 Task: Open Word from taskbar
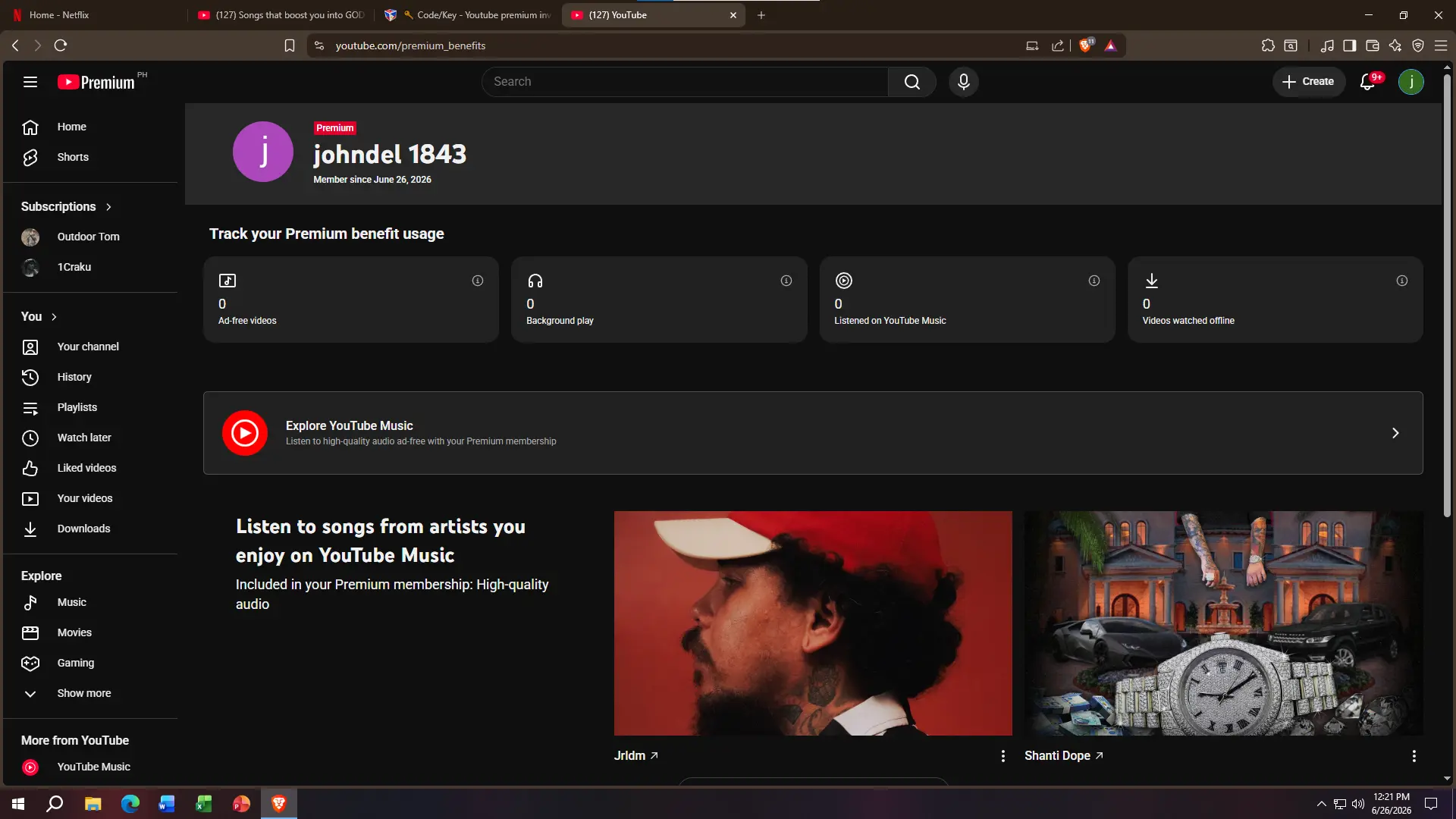[167, 804]
